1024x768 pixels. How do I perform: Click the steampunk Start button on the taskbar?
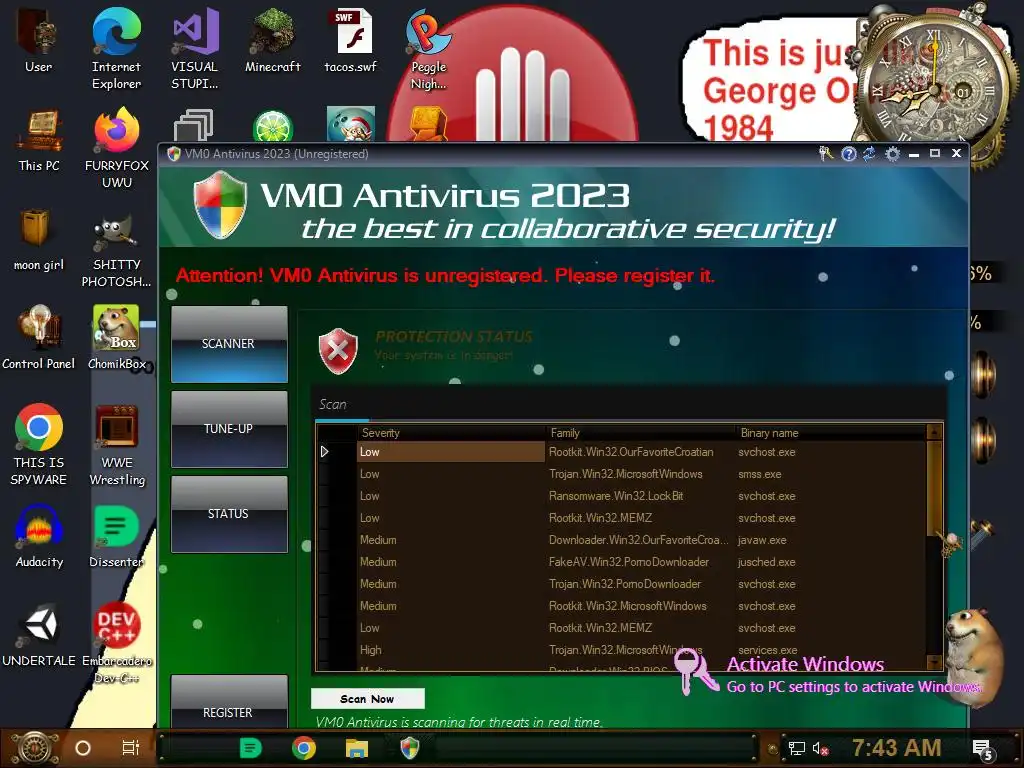click(x=34, y=748)
